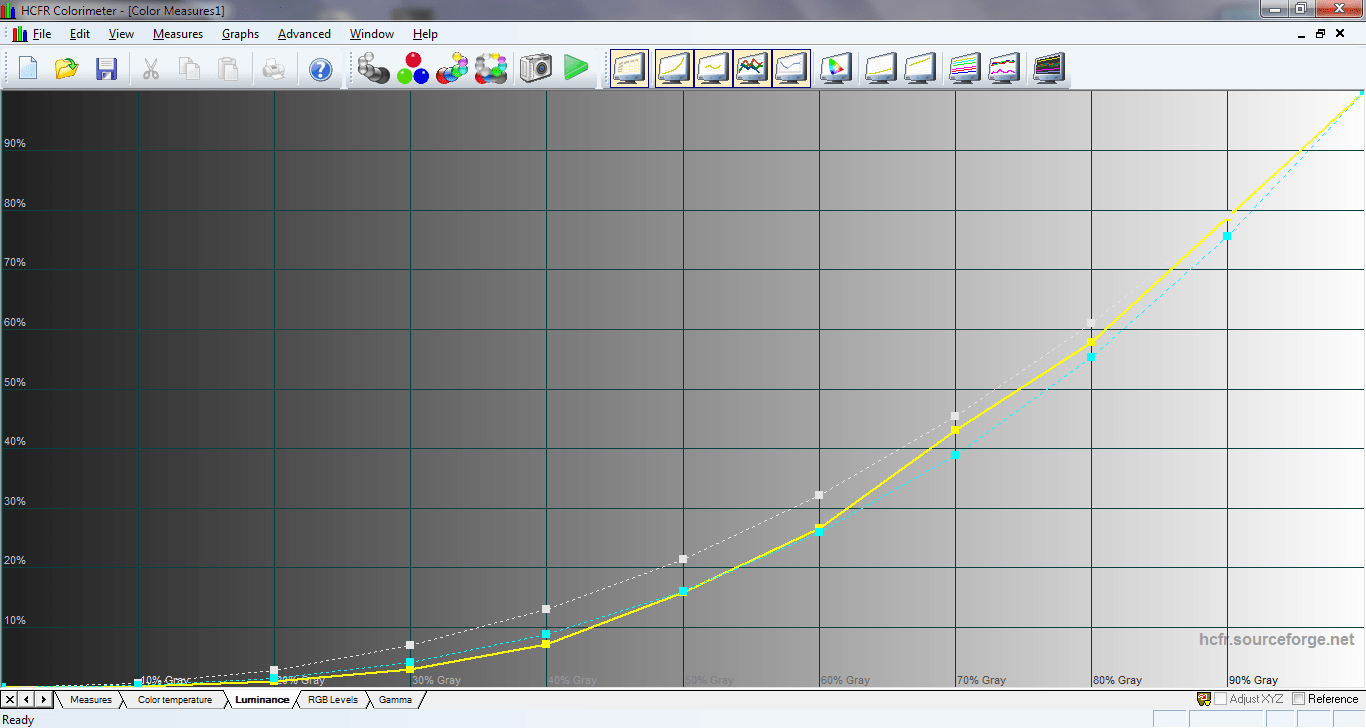Toggle the RGB Levels graph view button

point(751,68)
